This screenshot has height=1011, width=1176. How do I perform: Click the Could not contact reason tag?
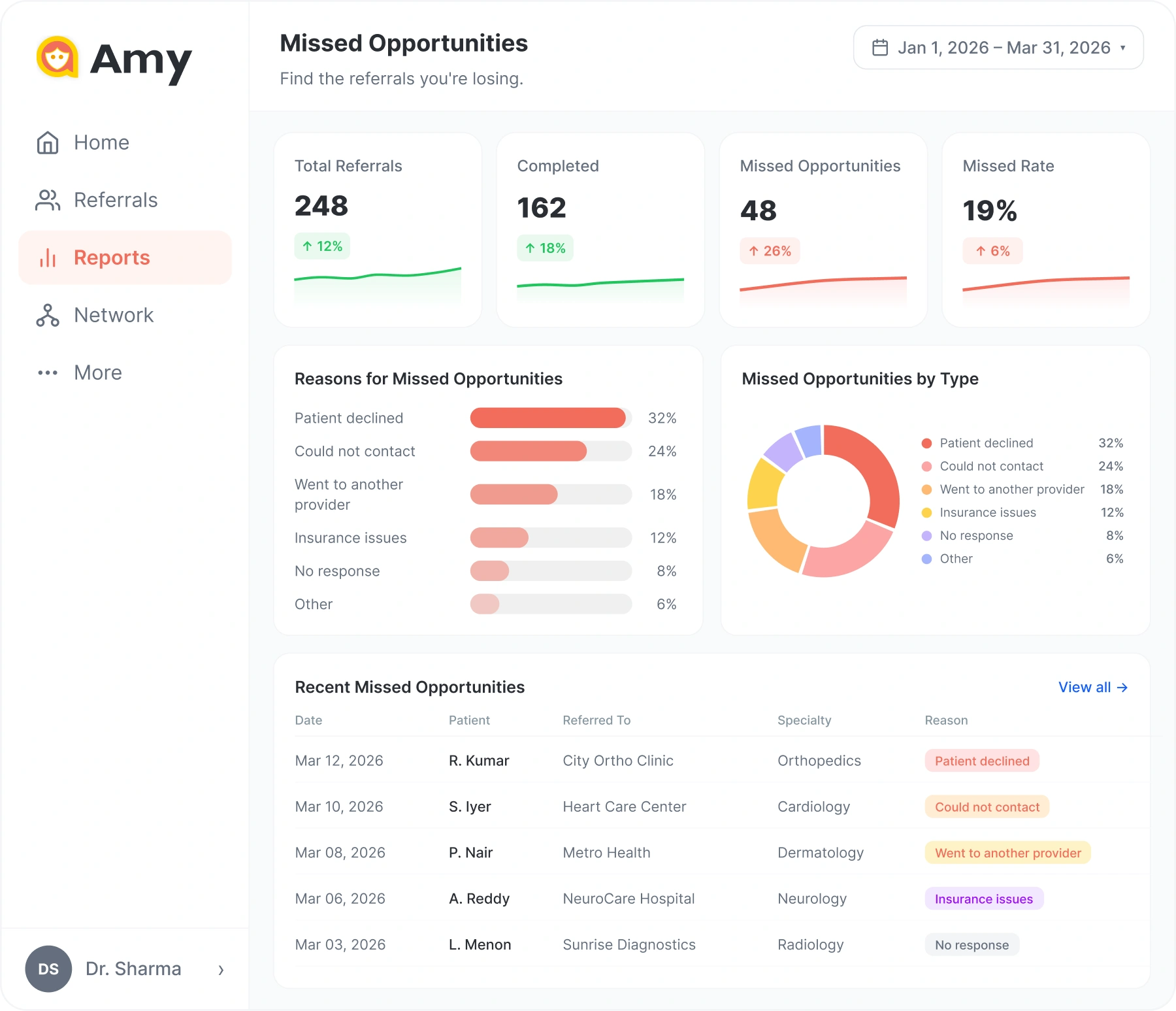987,807
